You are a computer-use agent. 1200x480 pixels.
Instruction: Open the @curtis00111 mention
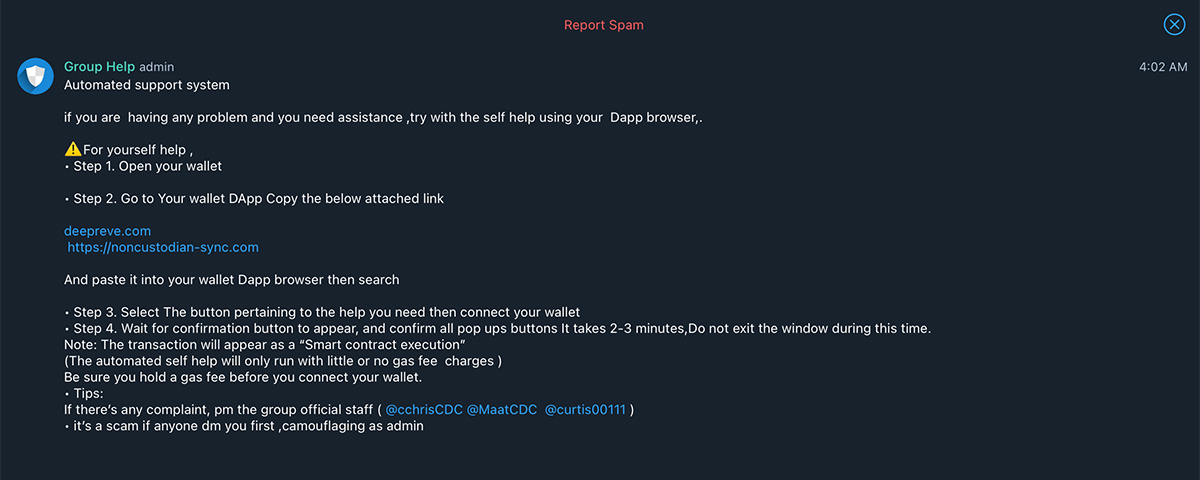(586, 409)
